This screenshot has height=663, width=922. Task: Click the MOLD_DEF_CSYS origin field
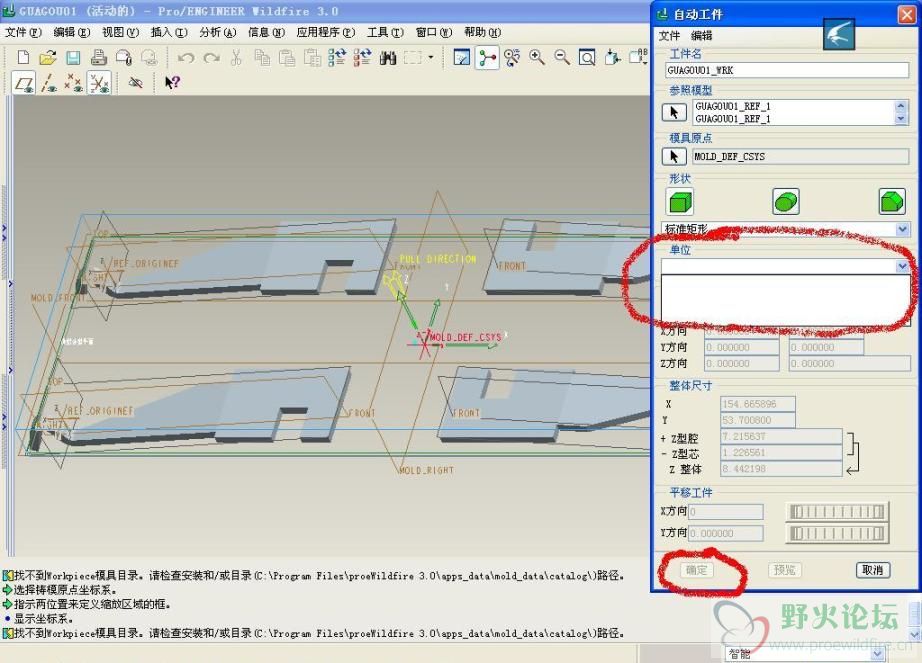pos(800,156)
